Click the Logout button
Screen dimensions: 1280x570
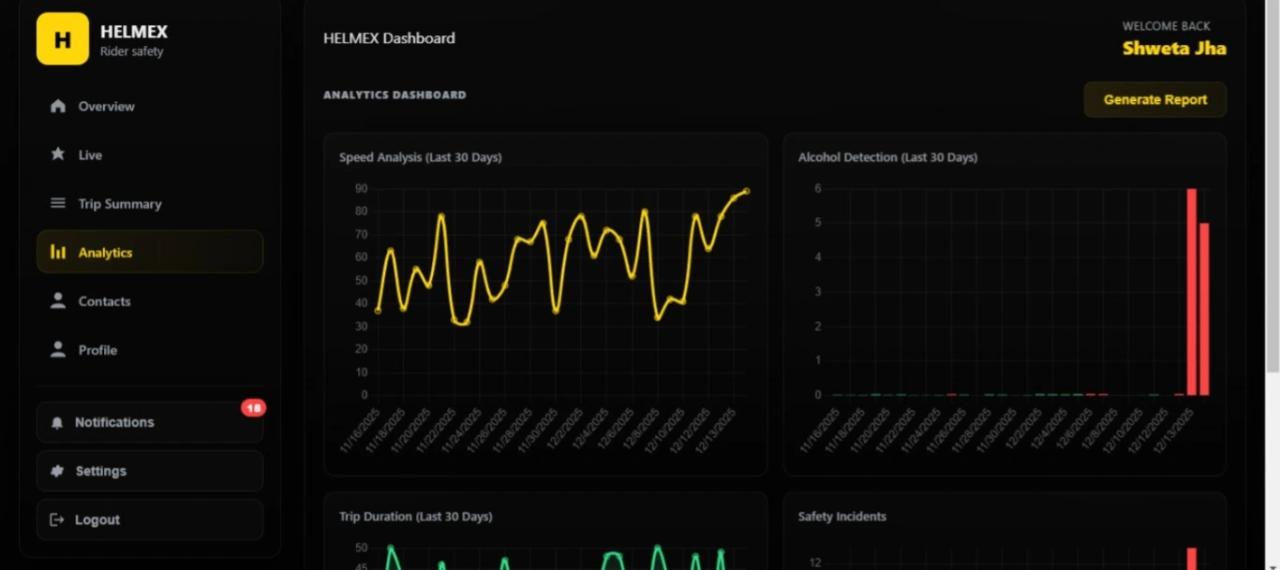(x=150, y=520)
